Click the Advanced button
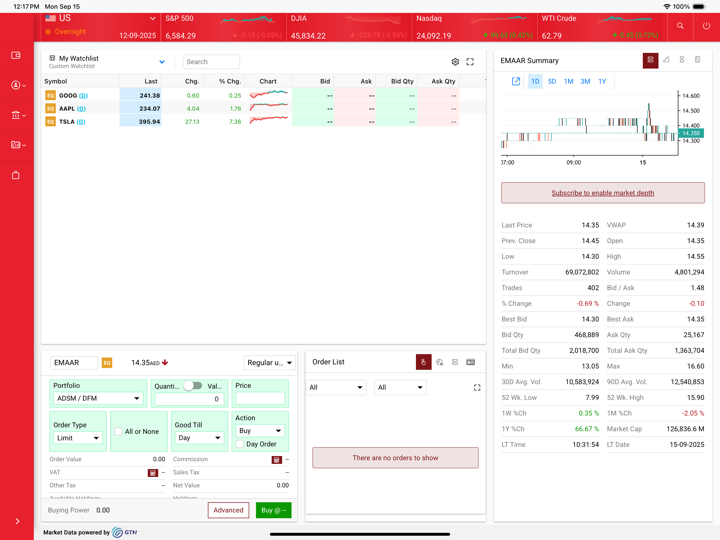The width and height of the screenshot is (720, 540). tap(228, 510)
